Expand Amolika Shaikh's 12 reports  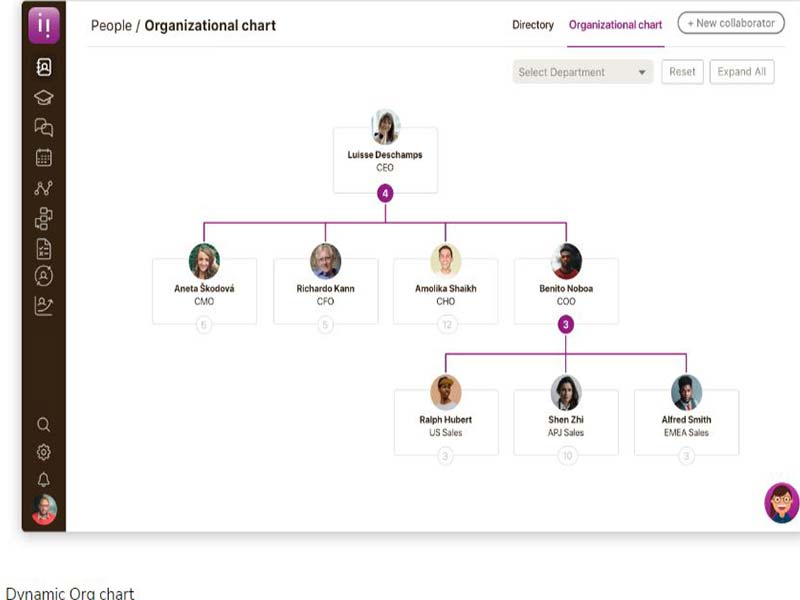(x=446, y=324)
